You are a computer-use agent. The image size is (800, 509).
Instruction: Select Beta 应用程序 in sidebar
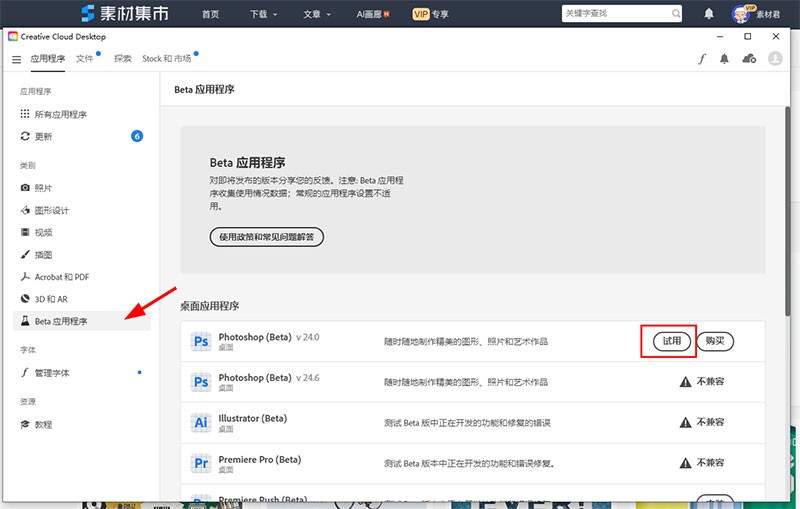(x=82, y=321)
